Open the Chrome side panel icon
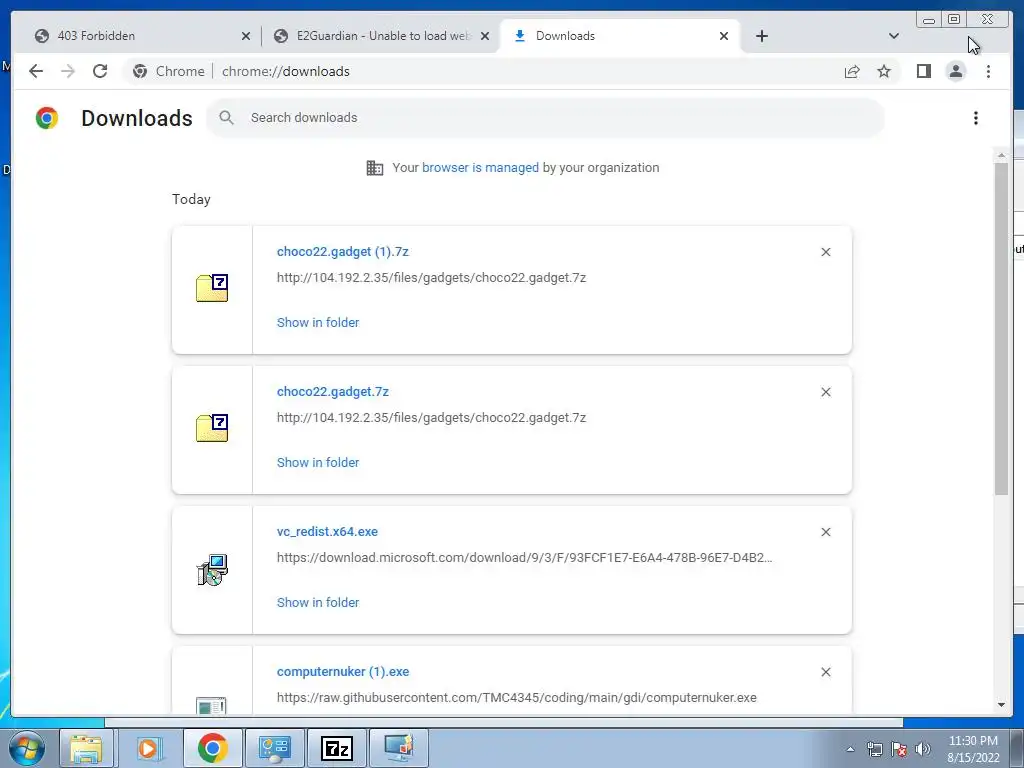The width and height of the screenshot is (1024, 768). pos(923,71)
